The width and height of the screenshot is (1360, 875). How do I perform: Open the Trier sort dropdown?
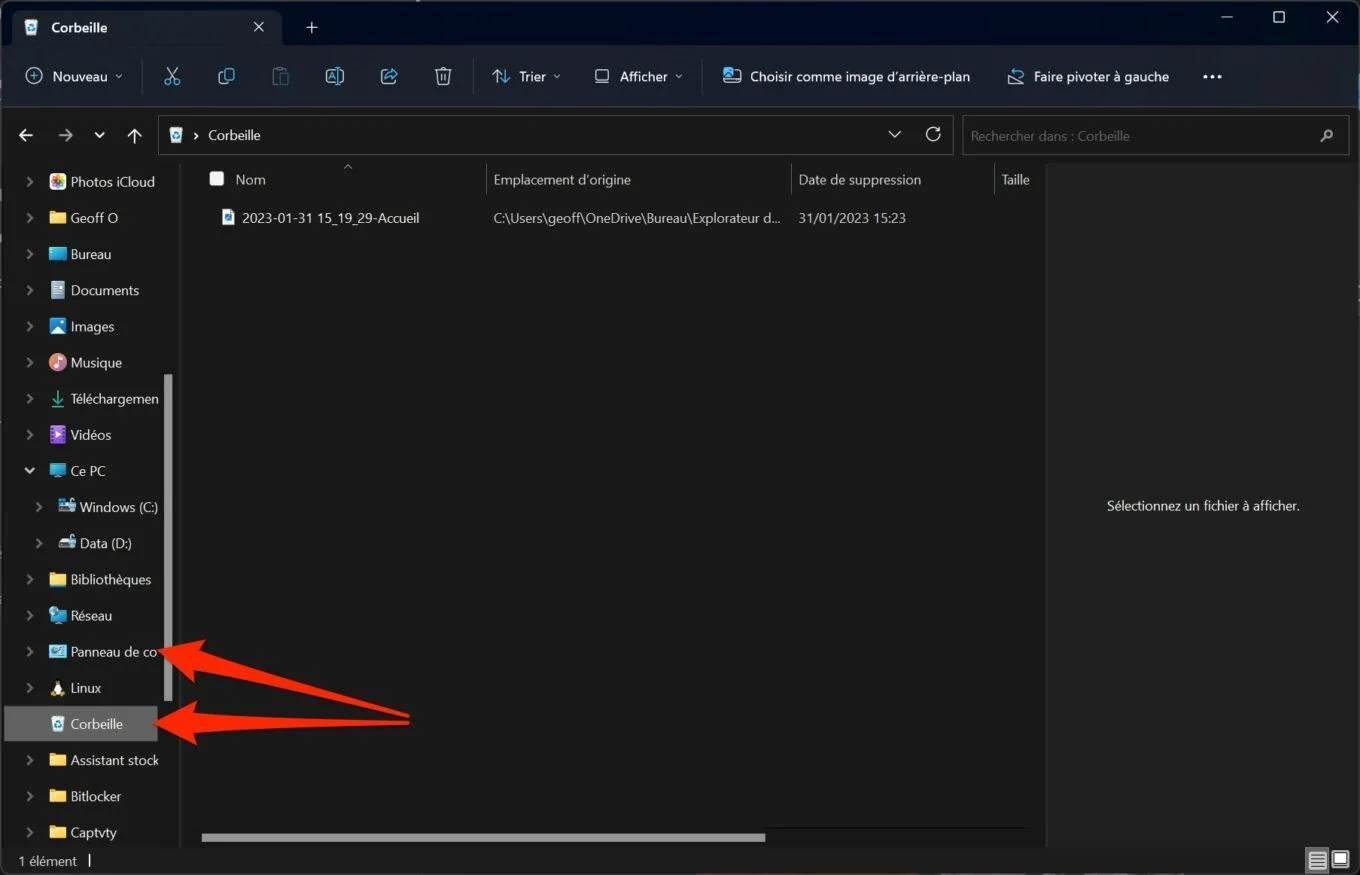[x=526, y=76]
